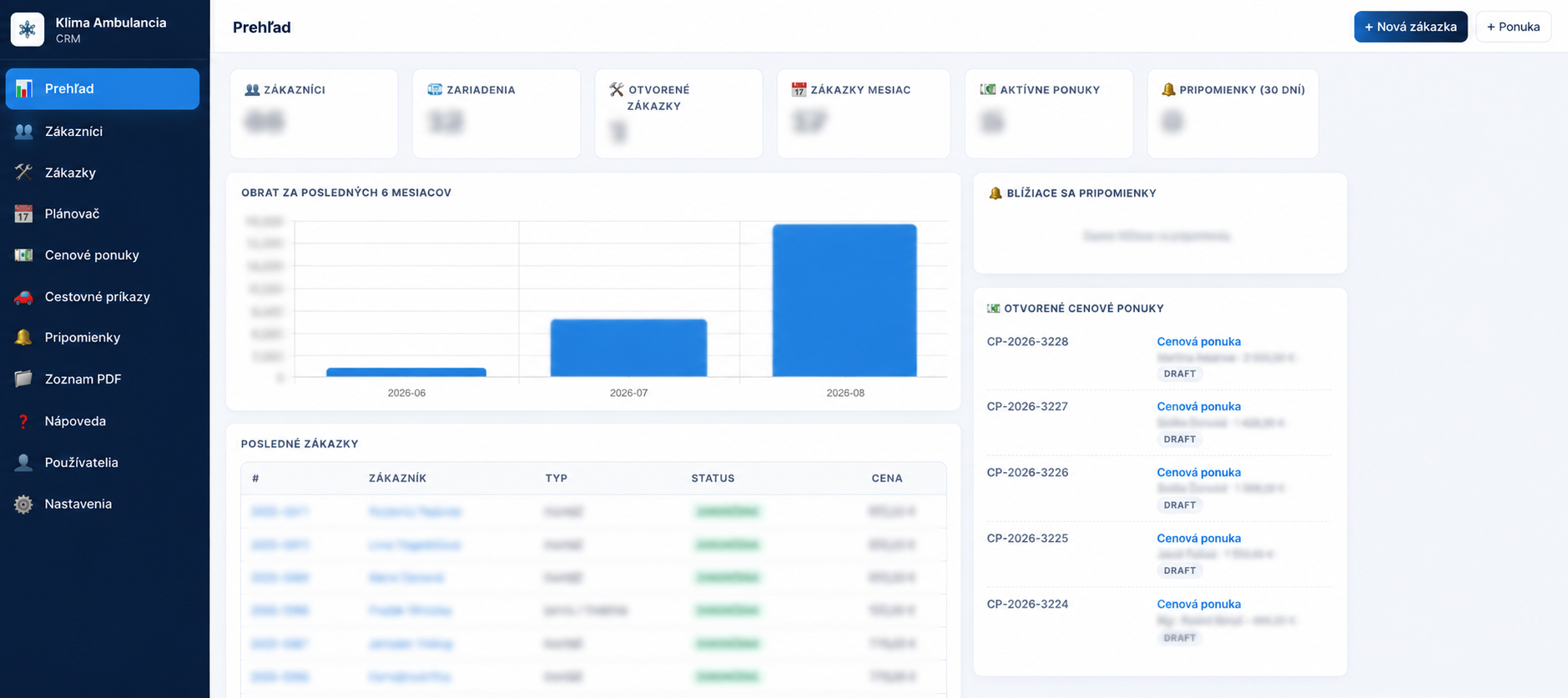Open Cenová ponuka link for CP-2026-3225

(1198, 538)
